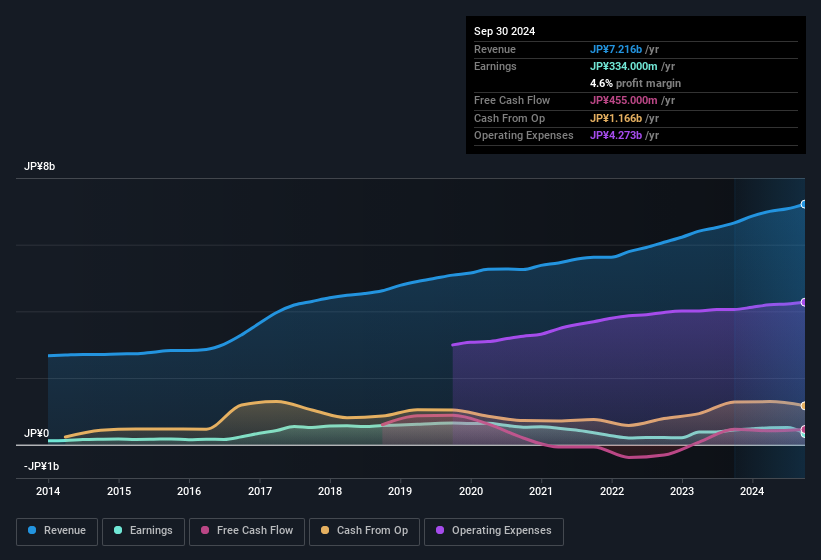Click the 2020 x-axis year label
The height and width of the screenshot is (560, 821).
(x=470, y=491)
